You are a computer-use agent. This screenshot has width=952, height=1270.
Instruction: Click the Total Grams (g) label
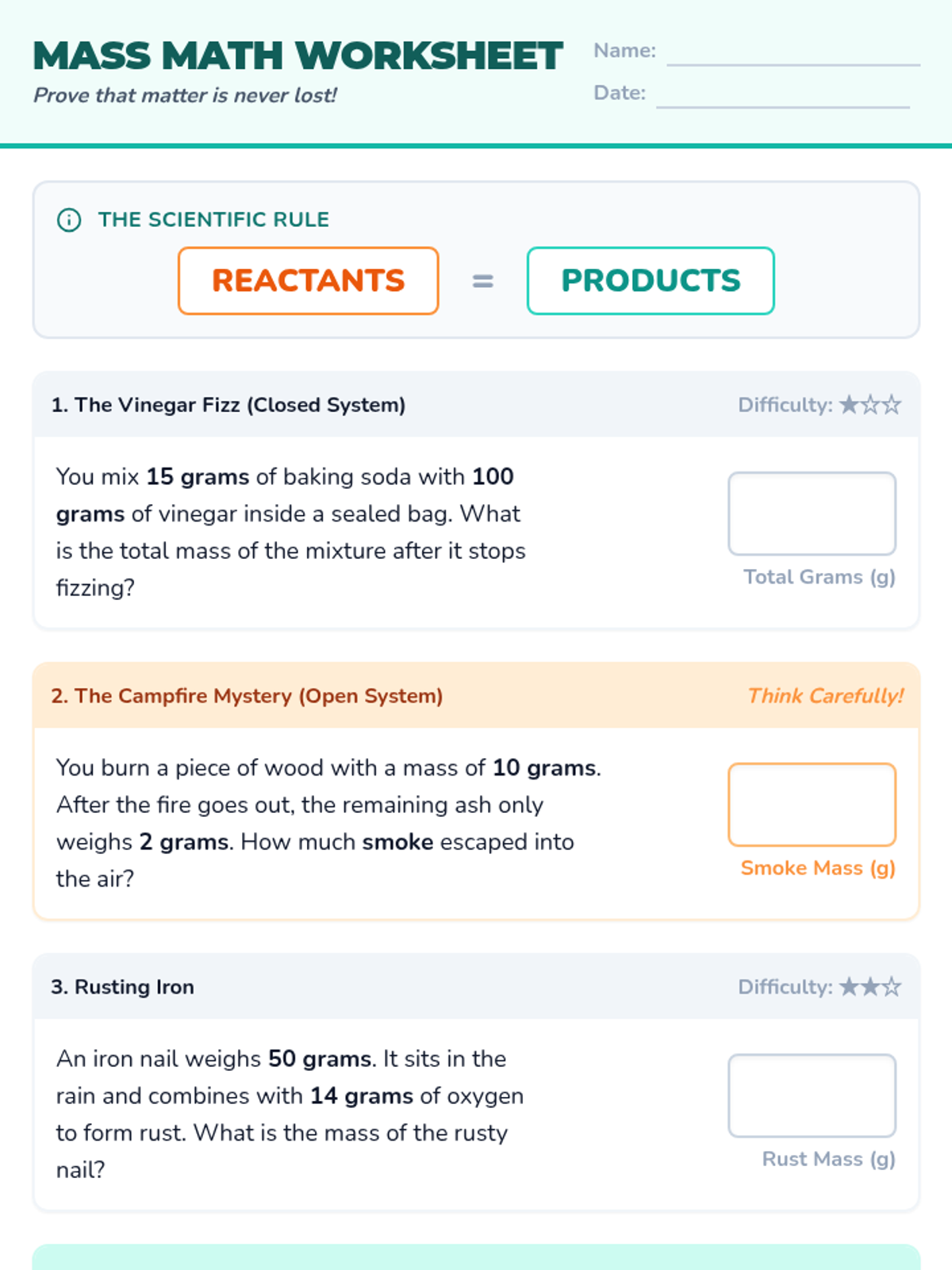pyautogui.click(x=819, y=577)
